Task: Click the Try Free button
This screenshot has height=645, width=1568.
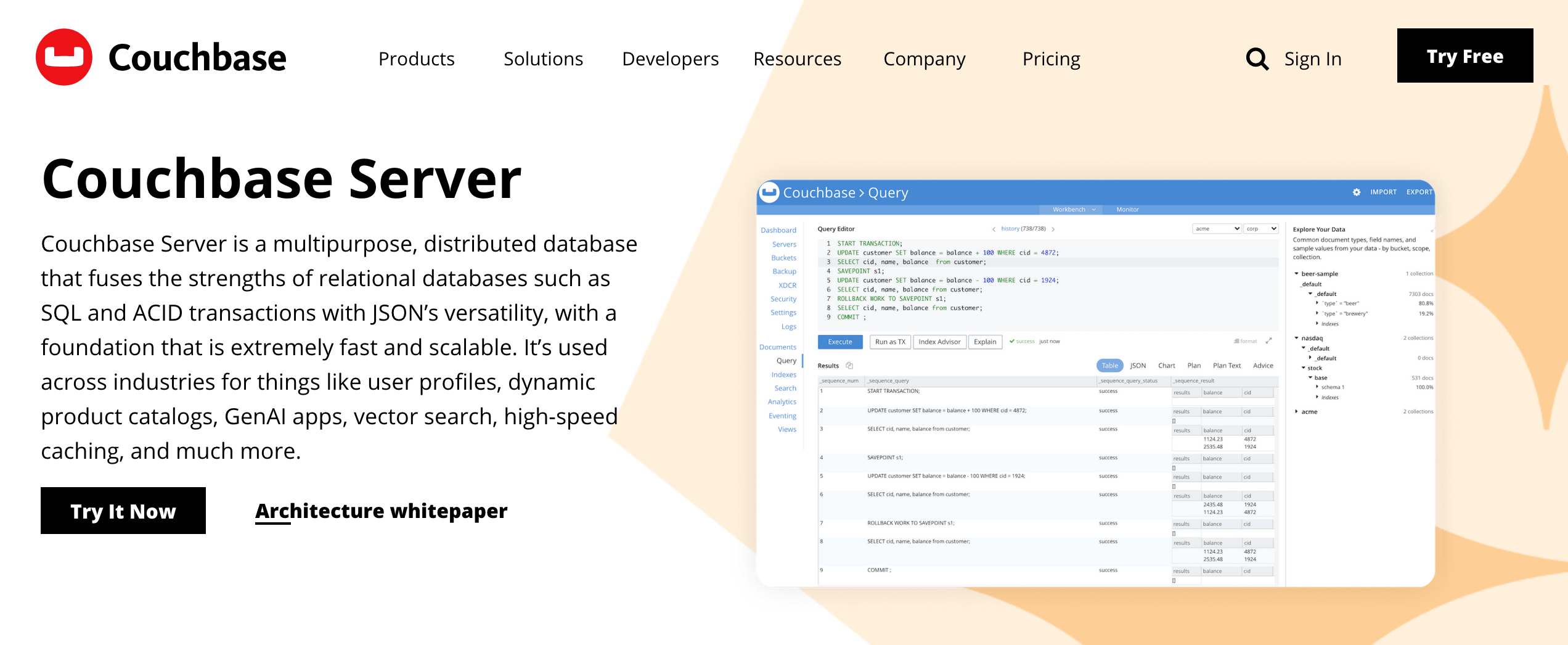Action: [x=1465, y=55]
